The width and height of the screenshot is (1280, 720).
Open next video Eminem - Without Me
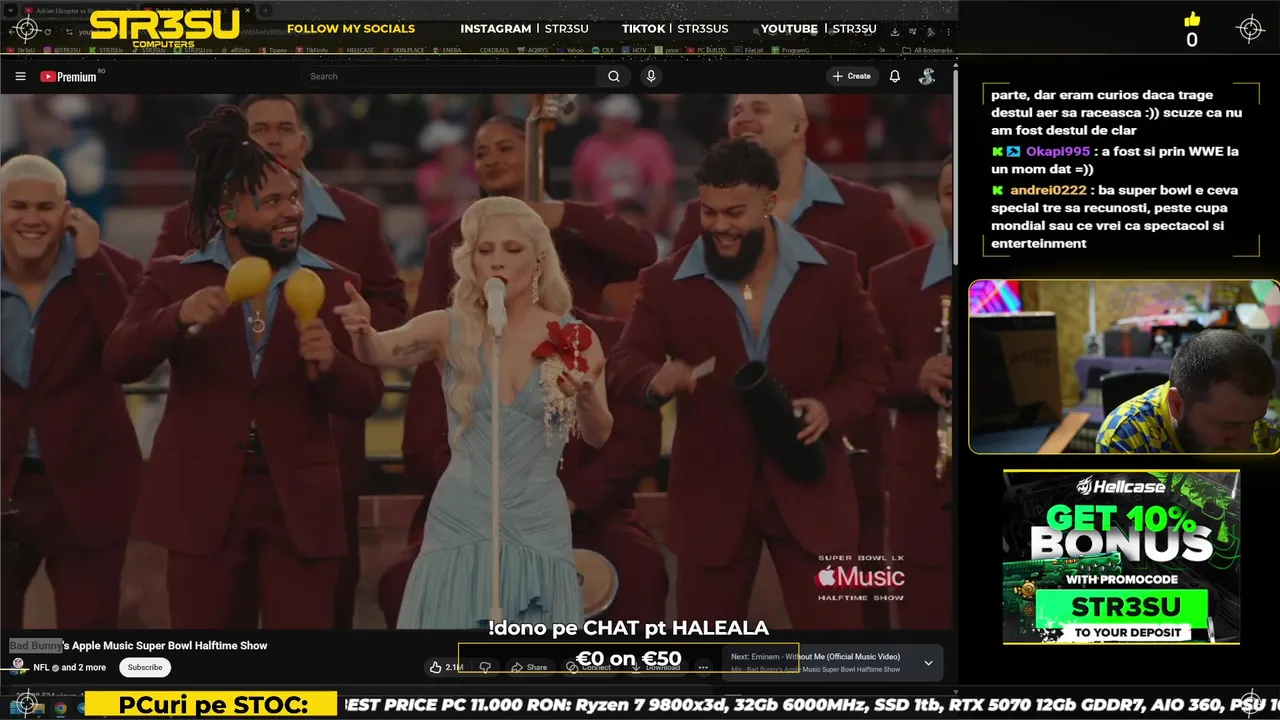[x=815, y=657]
